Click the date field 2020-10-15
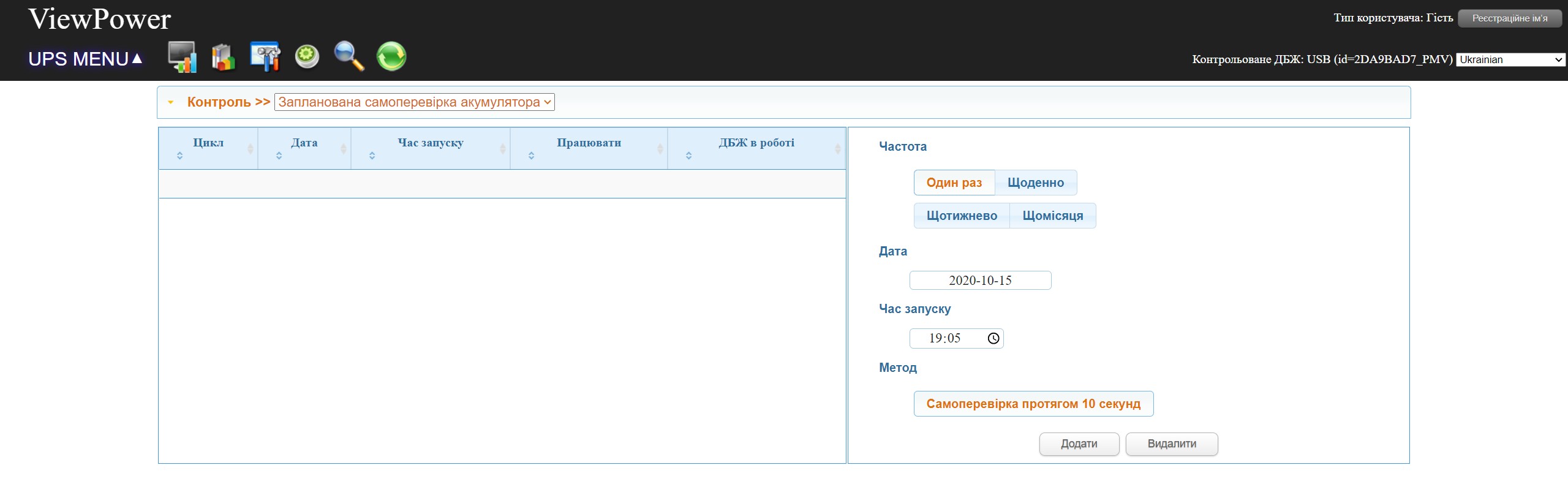 click(x=980, y=281)
